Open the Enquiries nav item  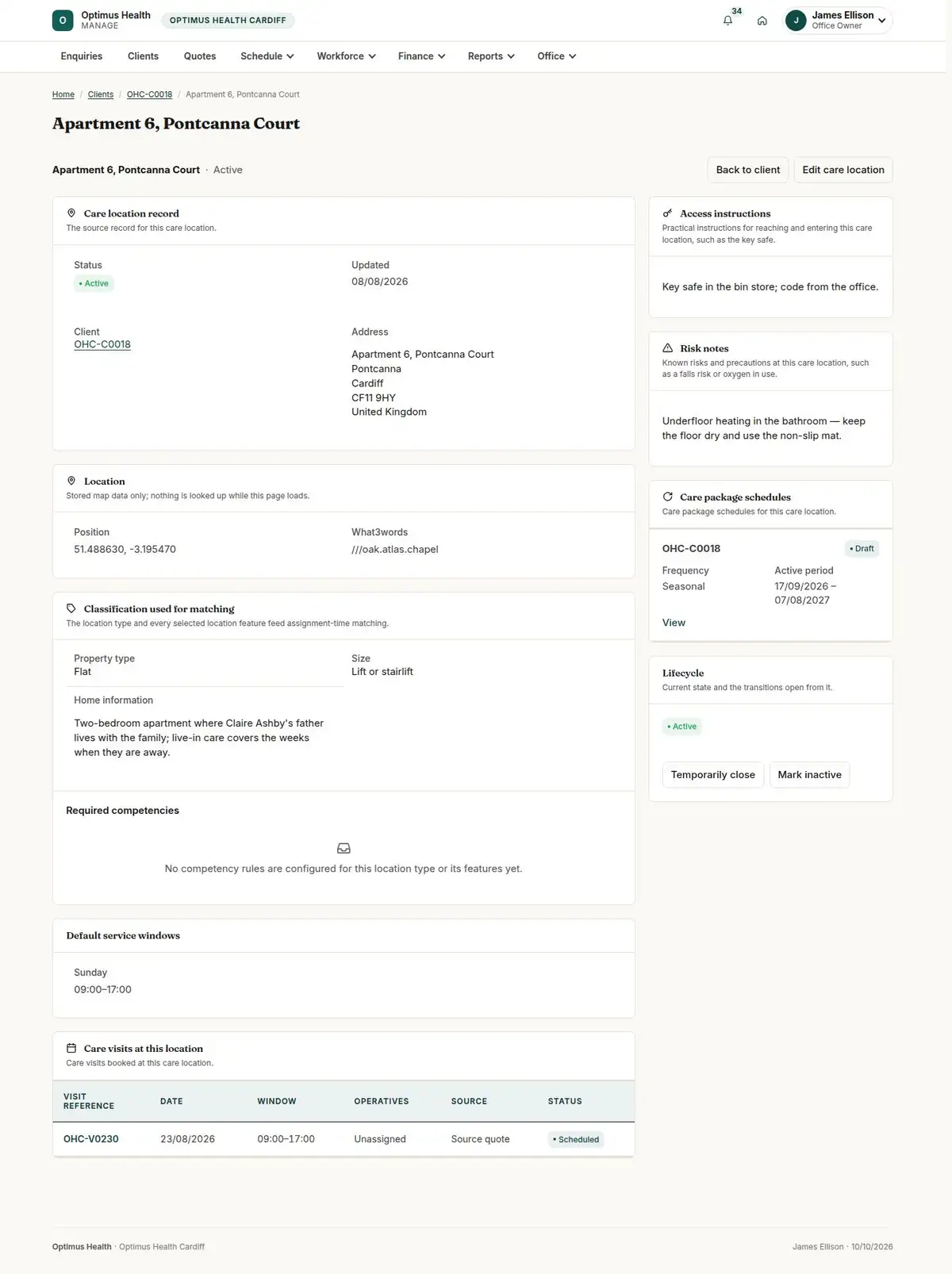coord(82,56)
